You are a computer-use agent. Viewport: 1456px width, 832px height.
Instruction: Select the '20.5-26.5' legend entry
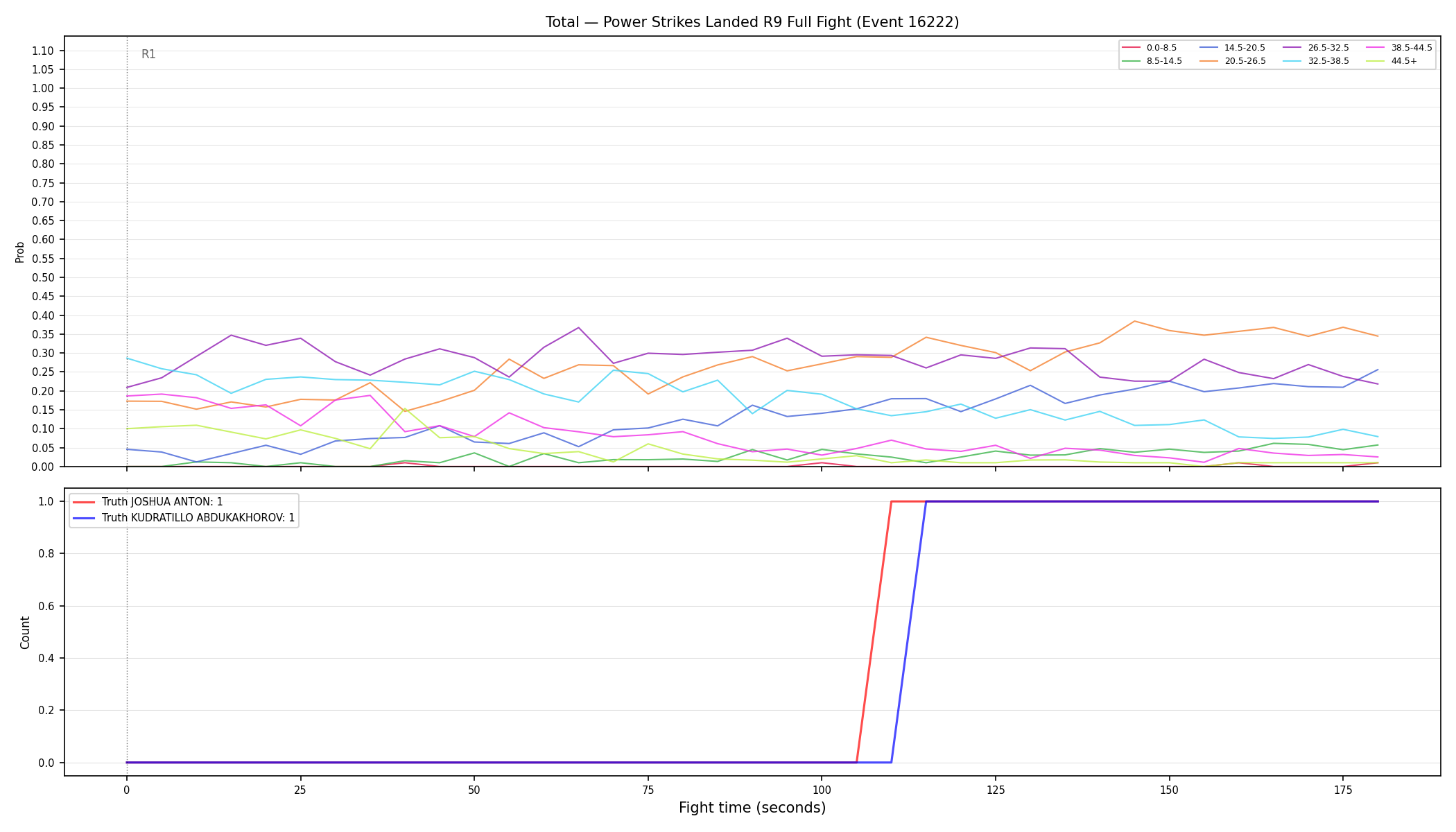[1233, 61]
